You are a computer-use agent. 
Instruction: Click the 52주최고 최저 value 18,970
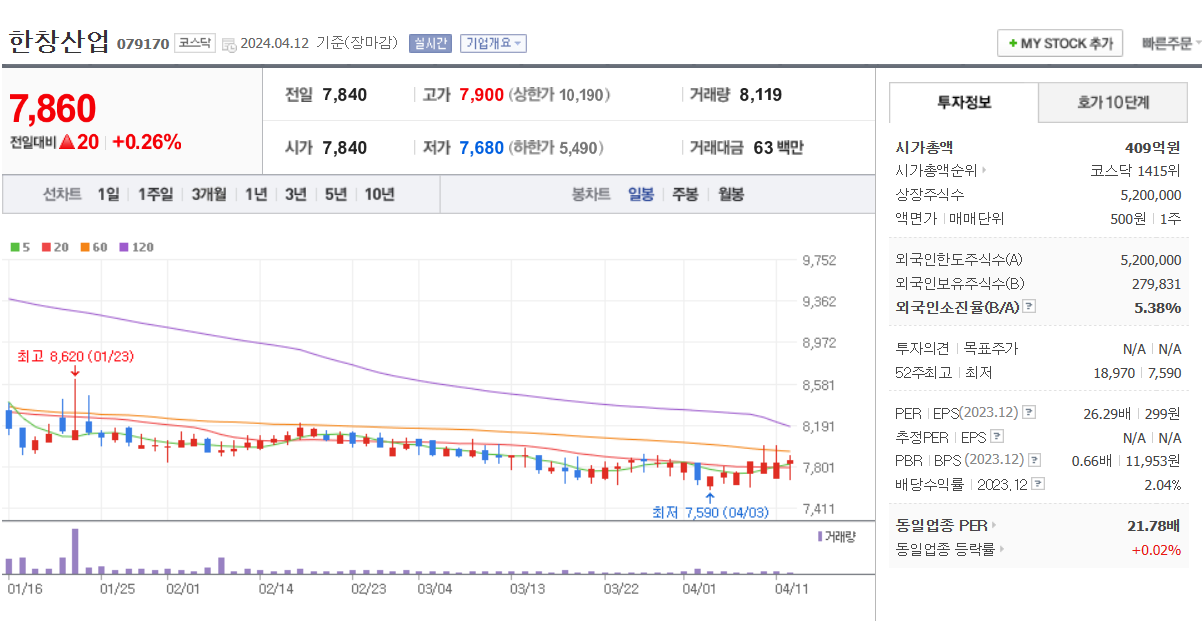tap(1114, 372)
